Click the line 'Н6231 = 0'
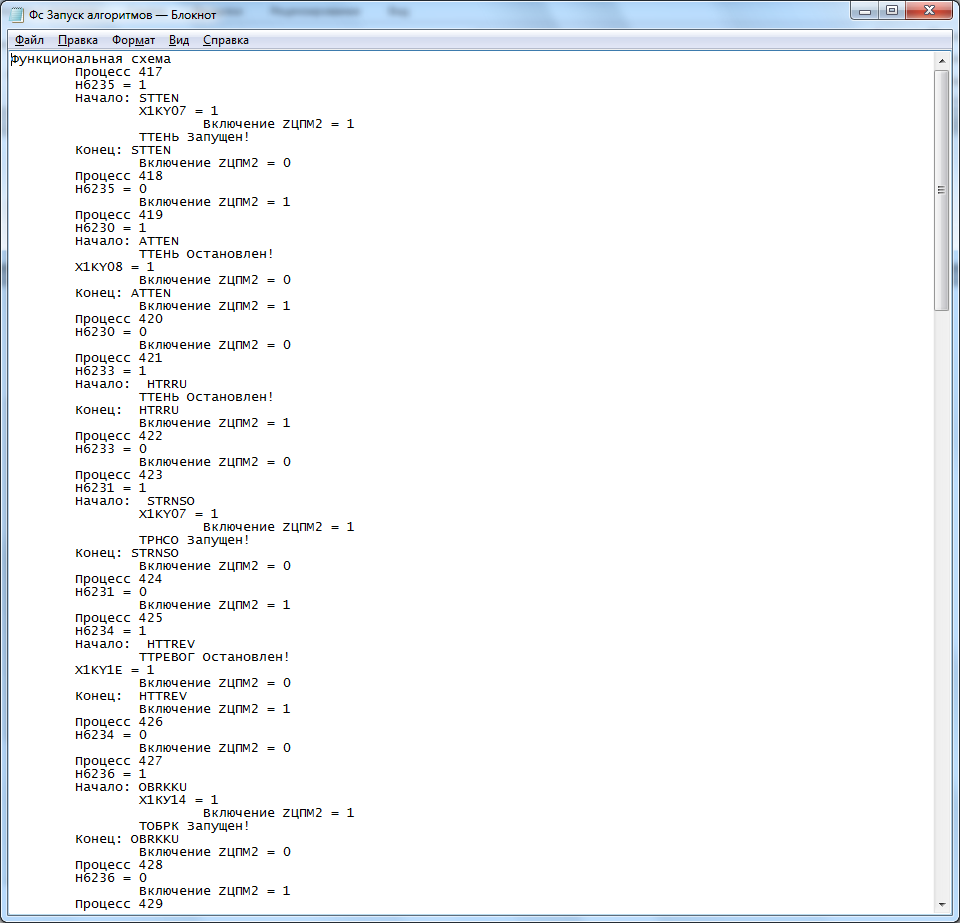960x923 pixels. (x=111, y=592)
